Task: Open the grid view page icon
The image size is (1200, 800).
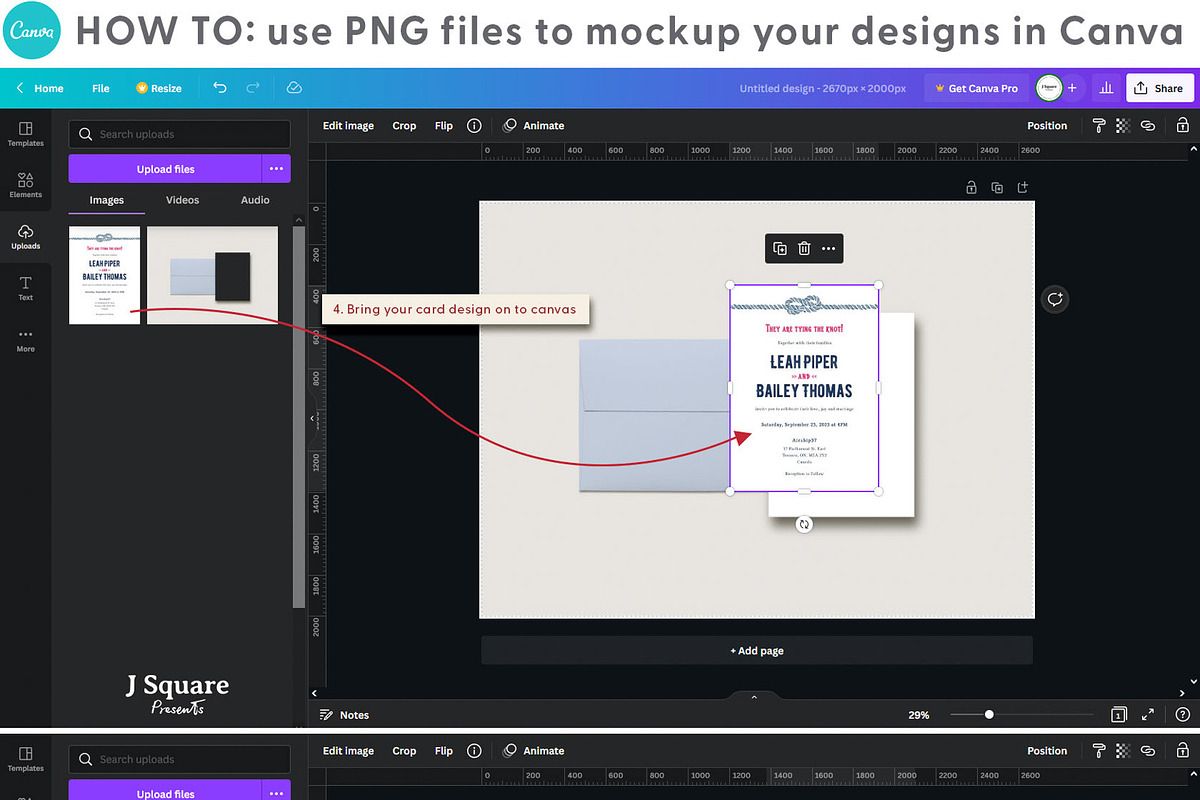Action: tap(1120, 714)
